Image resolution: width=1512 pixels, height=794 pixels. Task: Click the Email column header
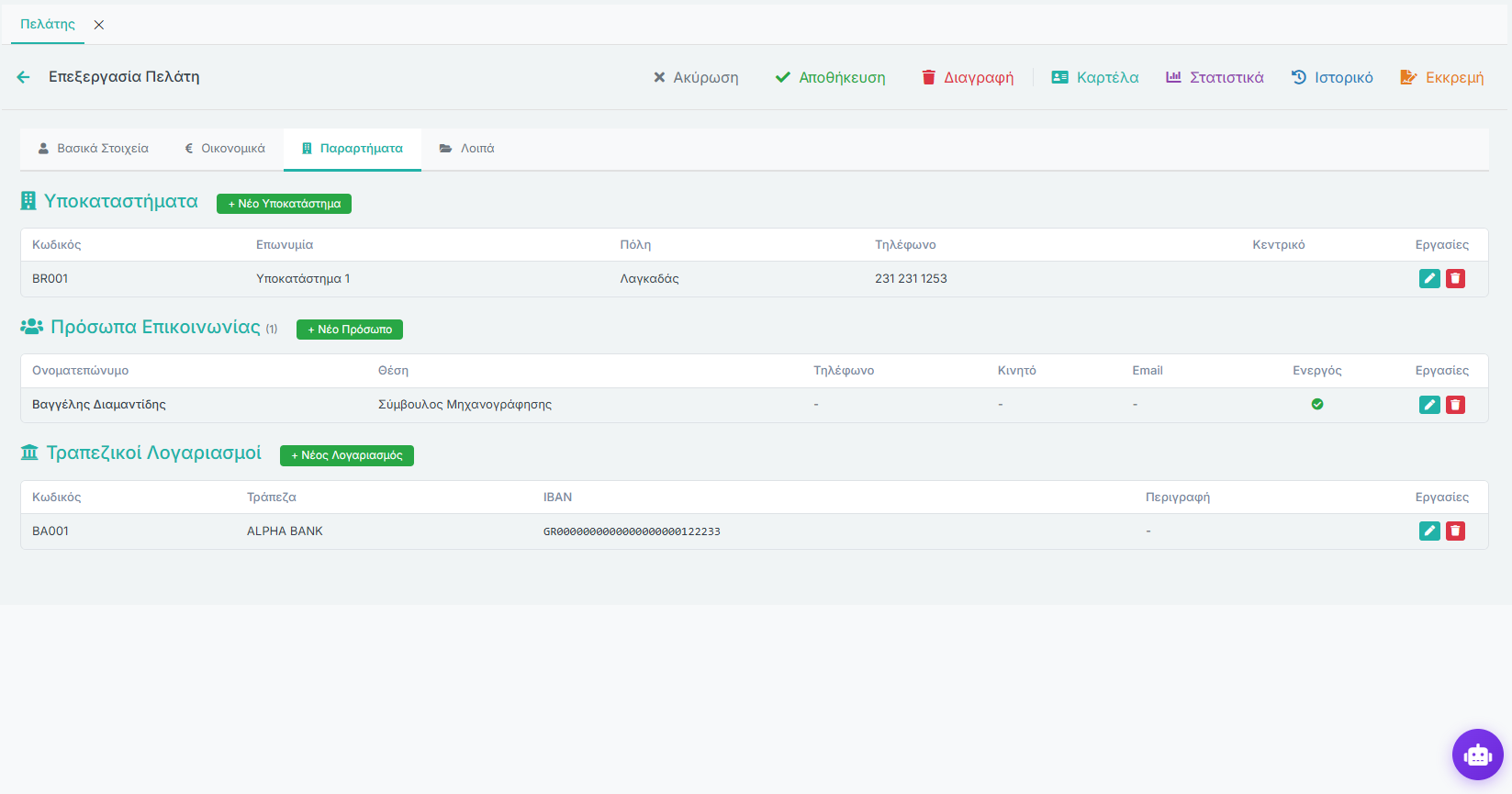click(x=1148, y=371)
